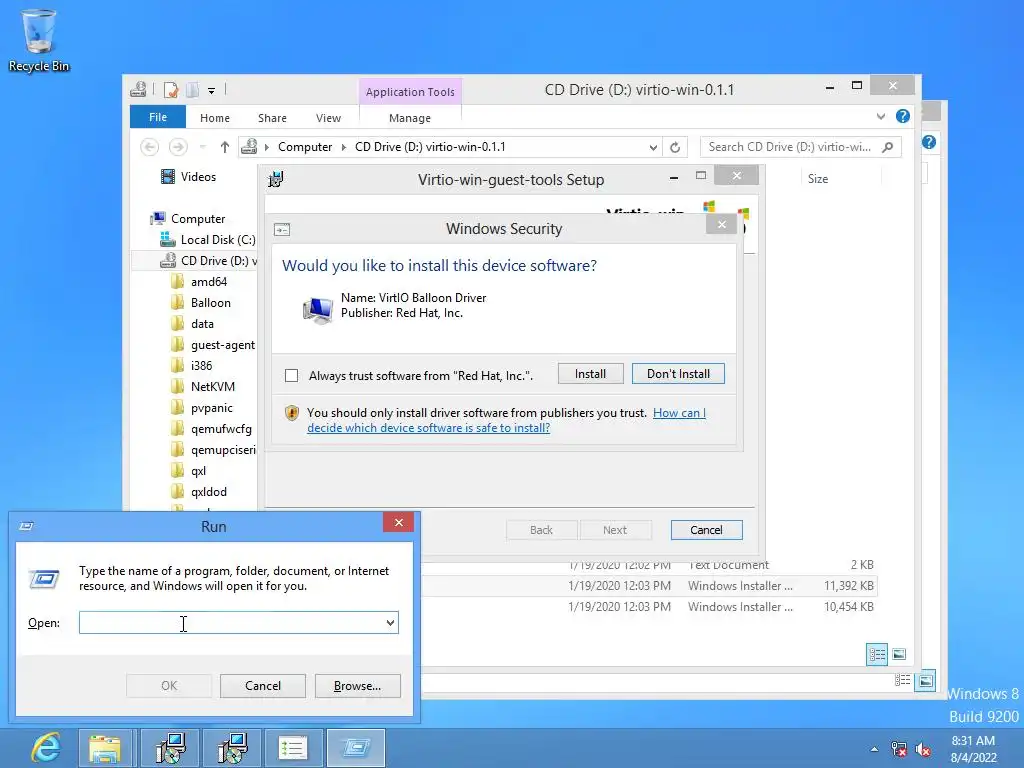Expand the Computer breadcrumb arrow
This screenshot has height=768, width=1024.
(x=344, y=147)
